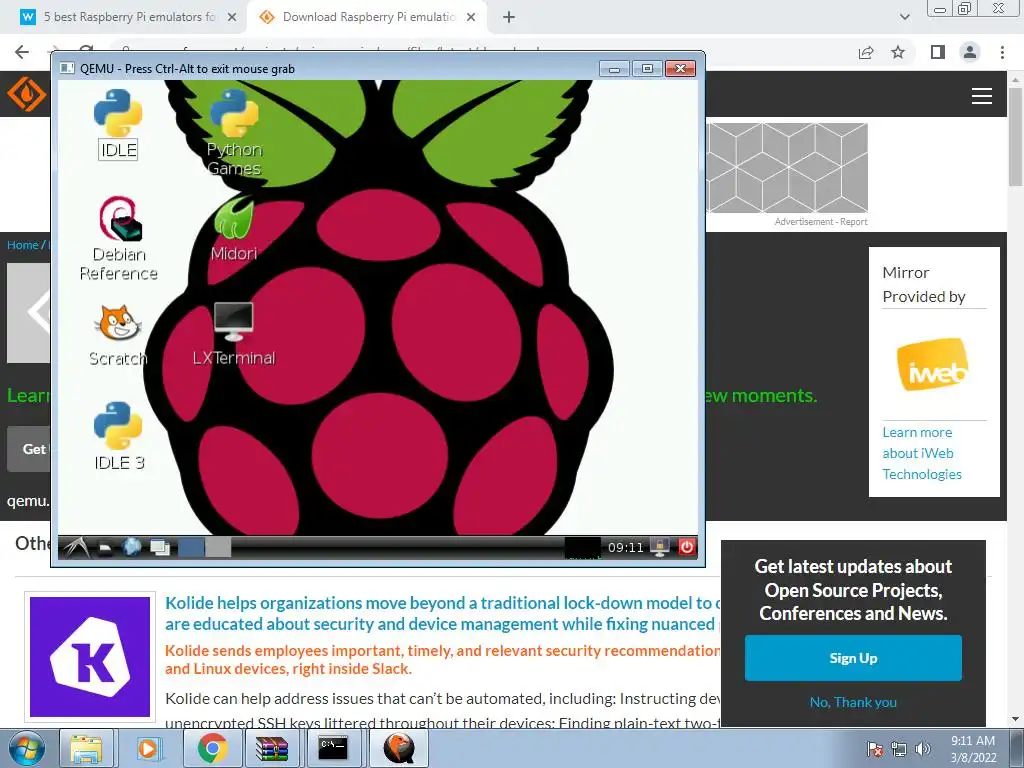Switch to the QEMU taskbar icon
The width and height of the screenshot is (1024, 768).
(x=399, y=749)
